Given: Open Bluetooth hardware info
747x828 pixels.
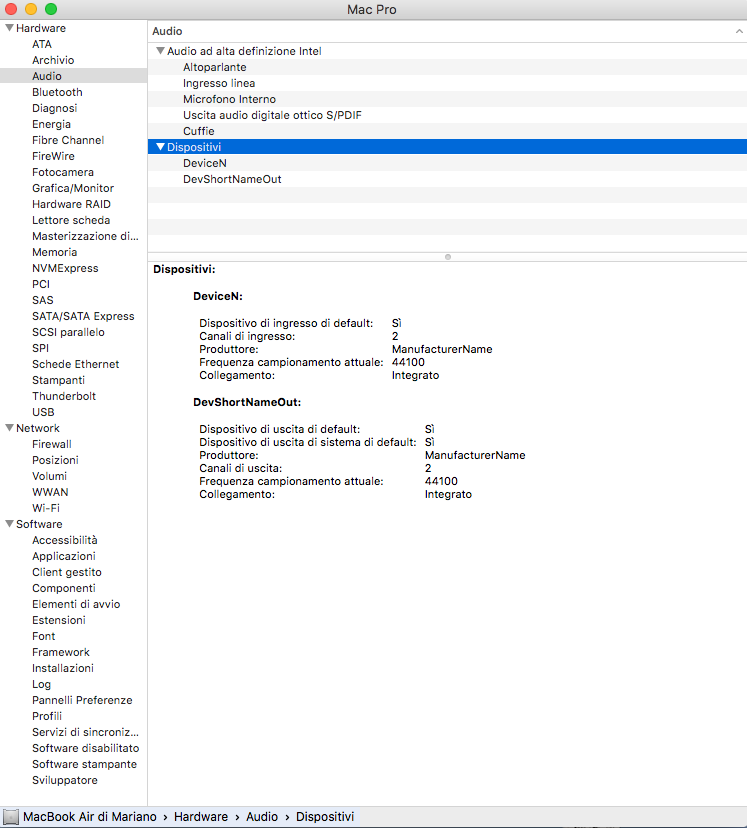Looking at the screenshot, I should click(x=57, y=92).
